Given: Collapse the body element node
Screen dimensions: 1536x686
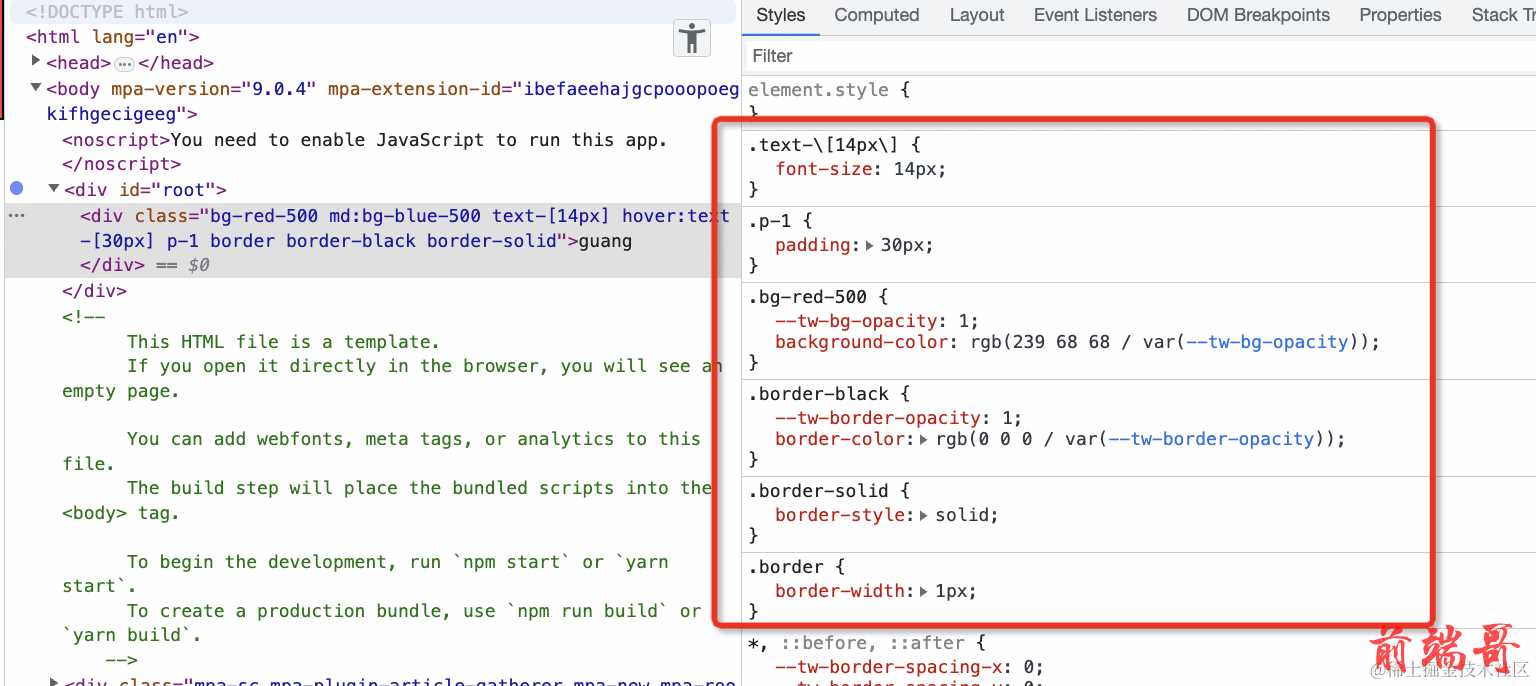Looking at the screenshot, I should [x=37, y=88].
